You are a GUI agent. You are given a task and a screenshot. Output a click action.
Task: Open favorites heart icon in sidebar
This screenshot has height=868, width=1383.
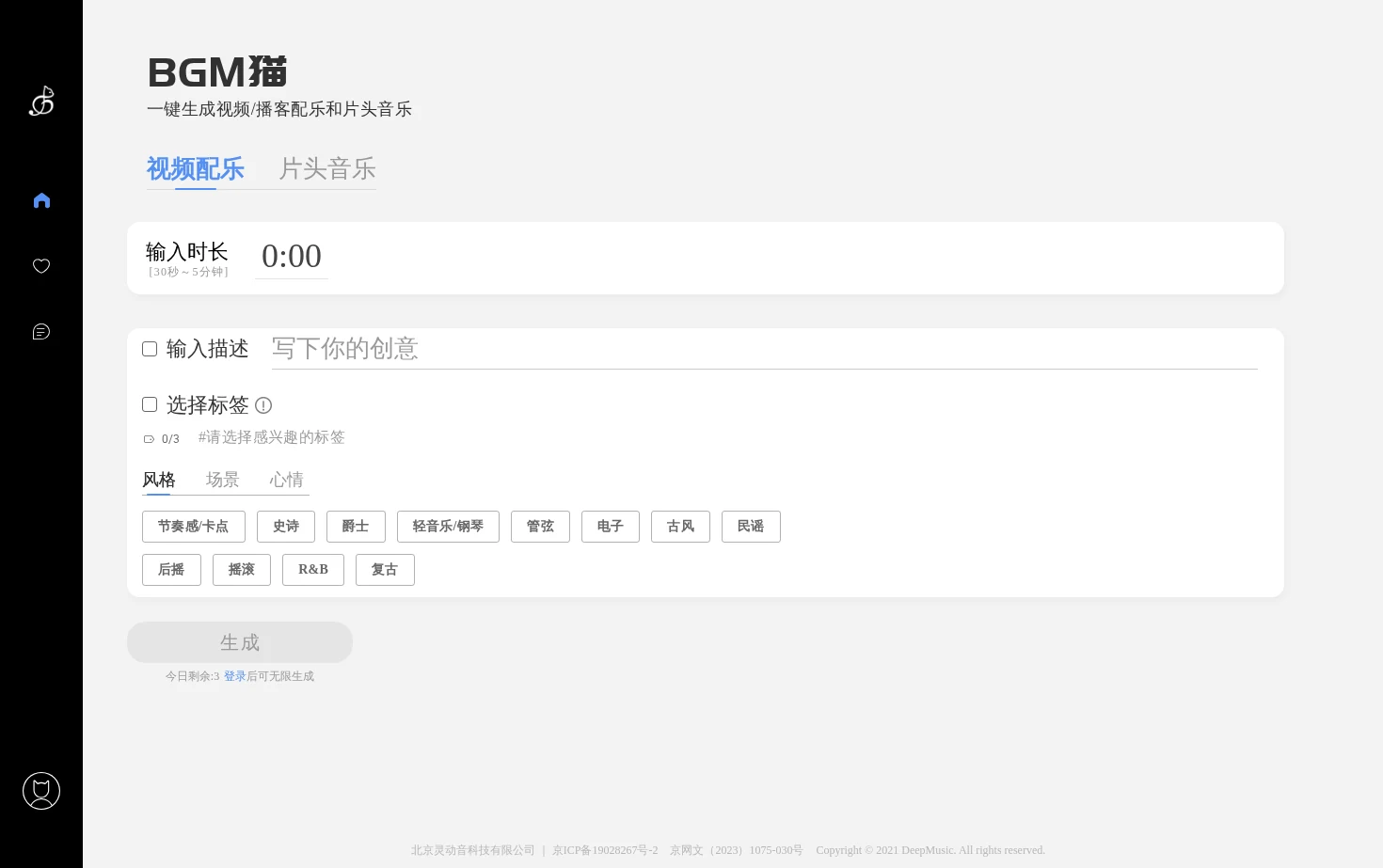[x=41, y=266]
